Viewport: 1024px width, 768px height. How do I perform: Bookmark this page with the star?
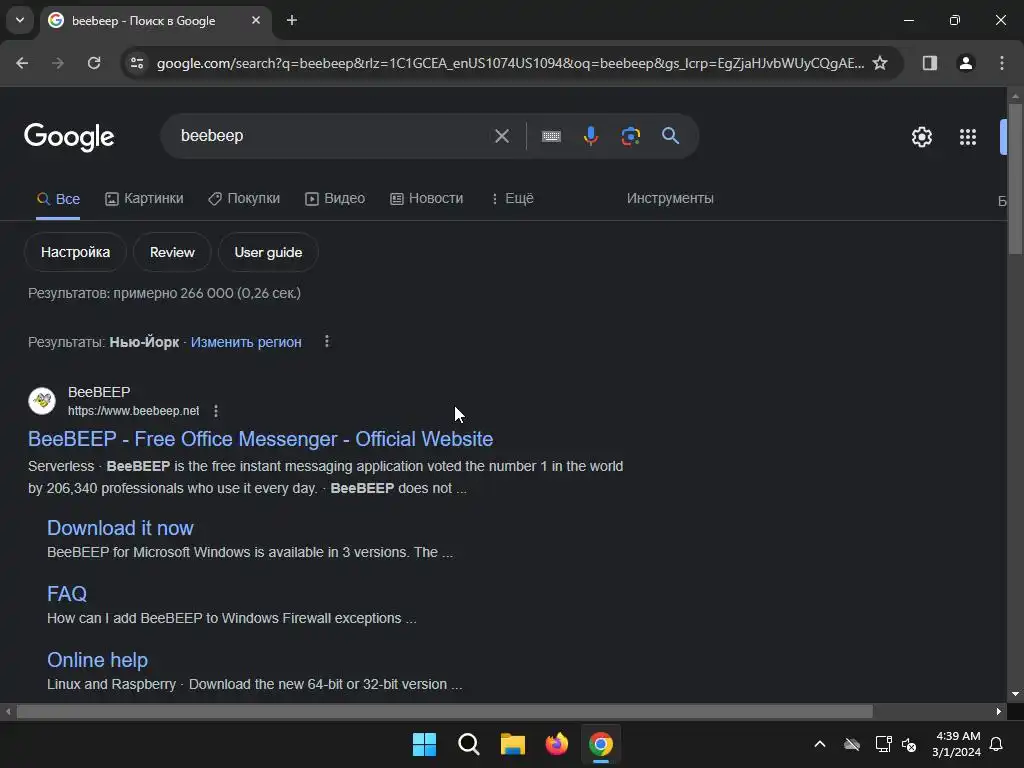click(x=880, y=63)
